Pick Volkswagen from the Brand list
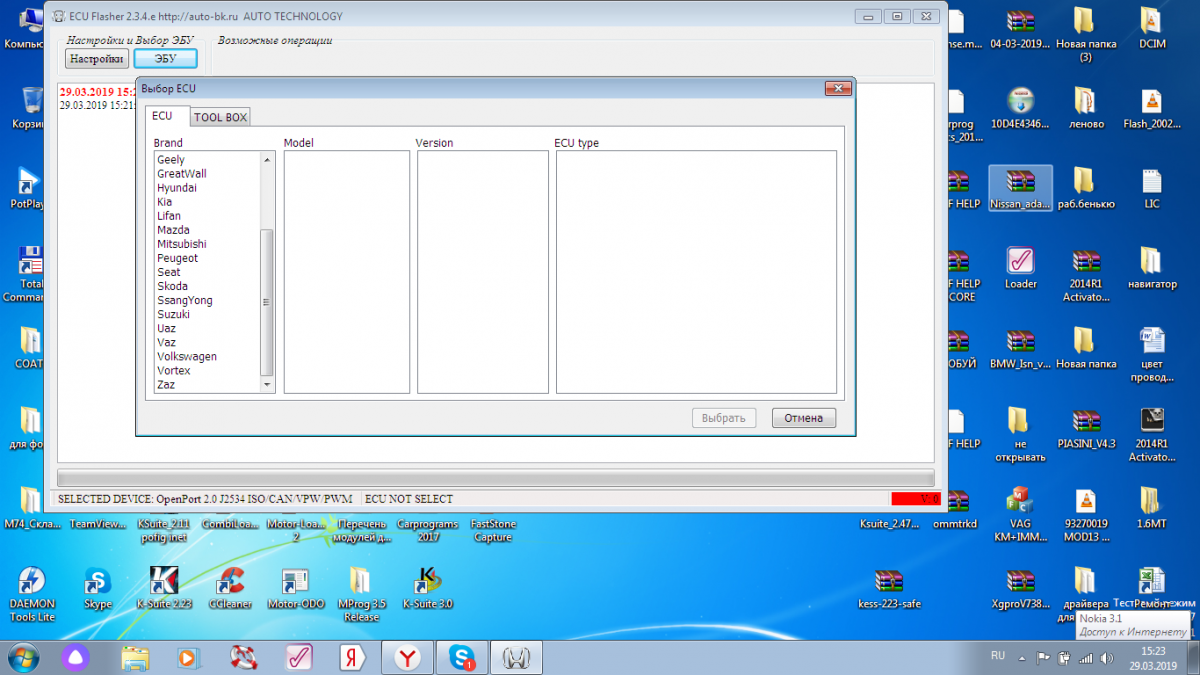The image size is (1200, 675). point(187,356)
